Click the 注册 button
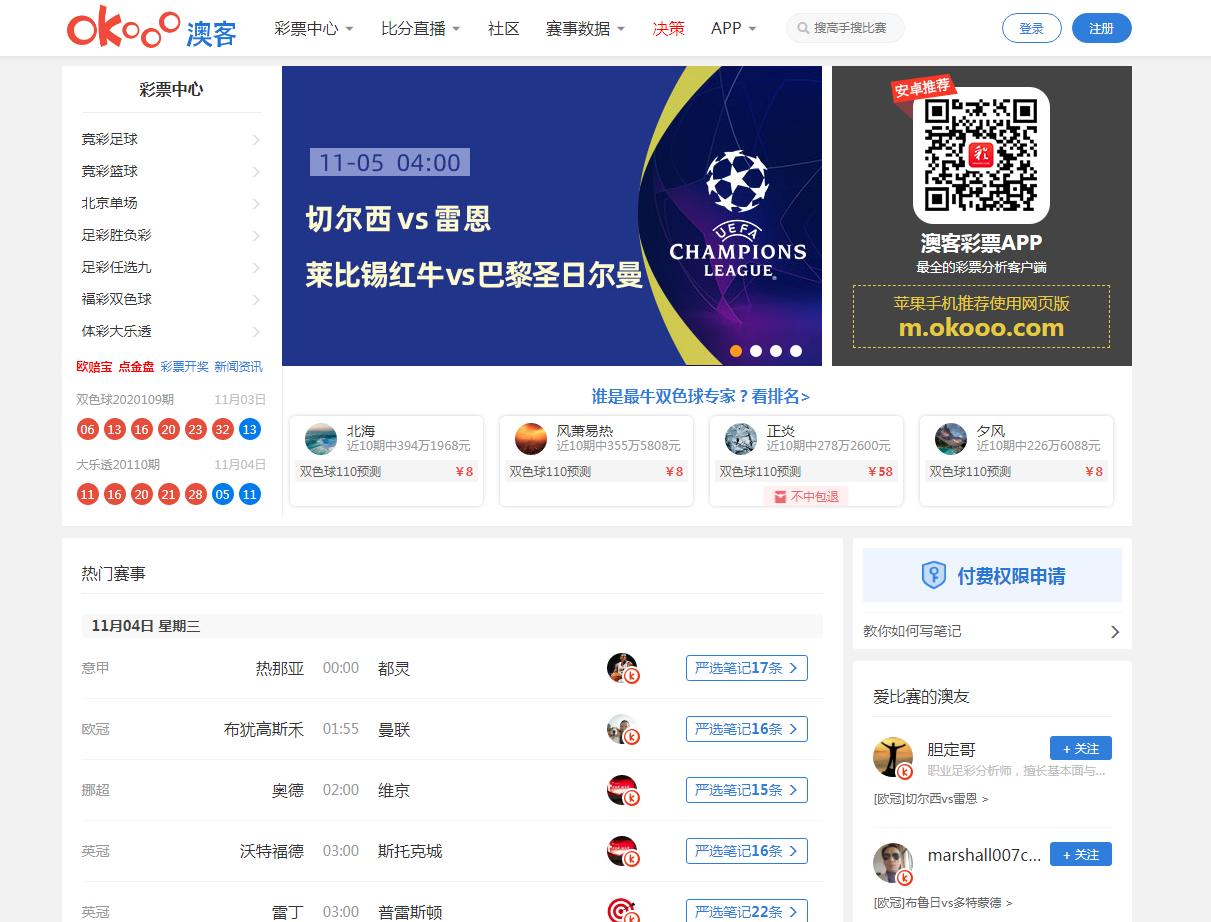The image size is (1211, 922). point(1101,29)
